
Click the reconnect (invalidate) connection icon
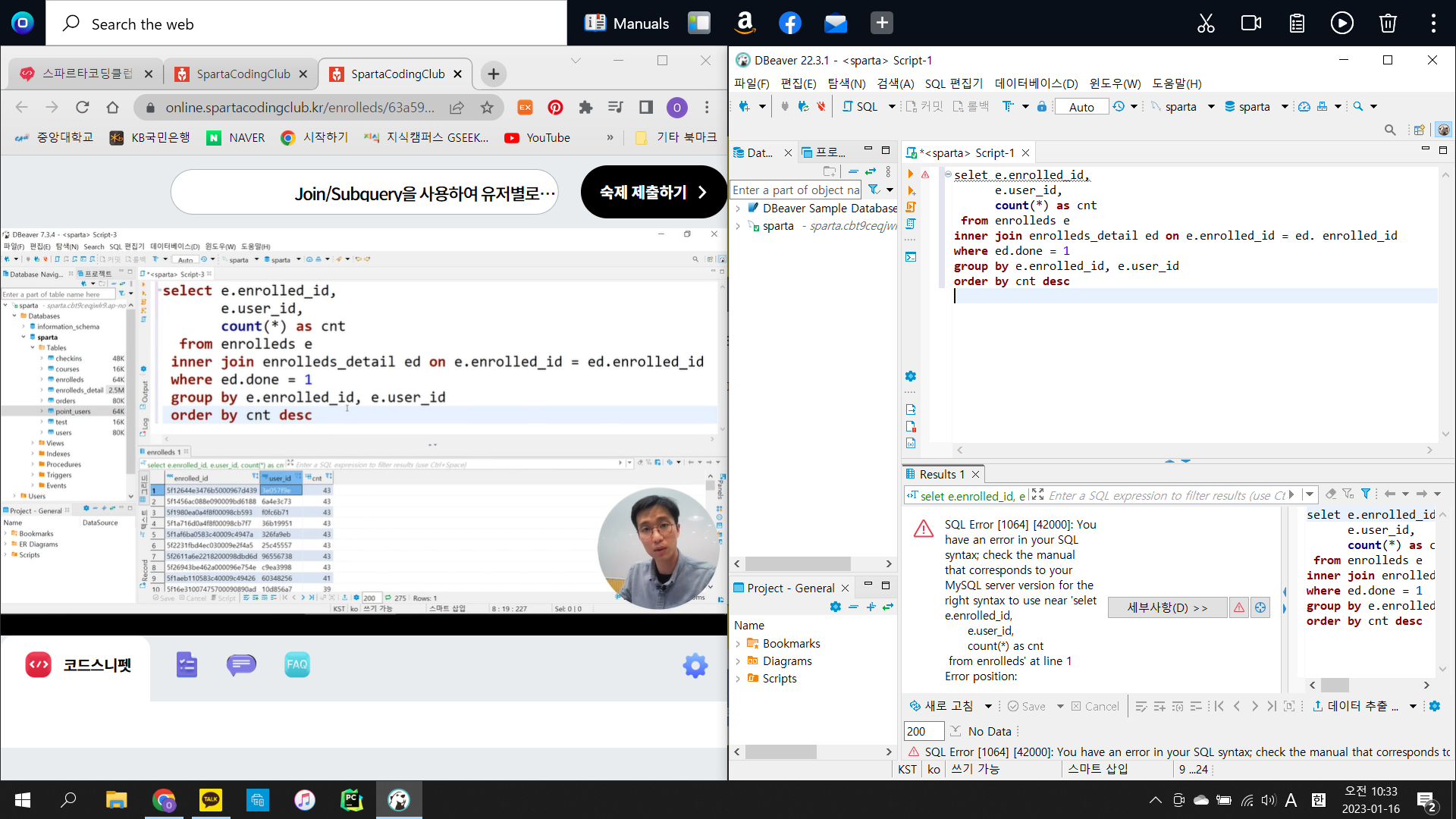click(803, 107)
